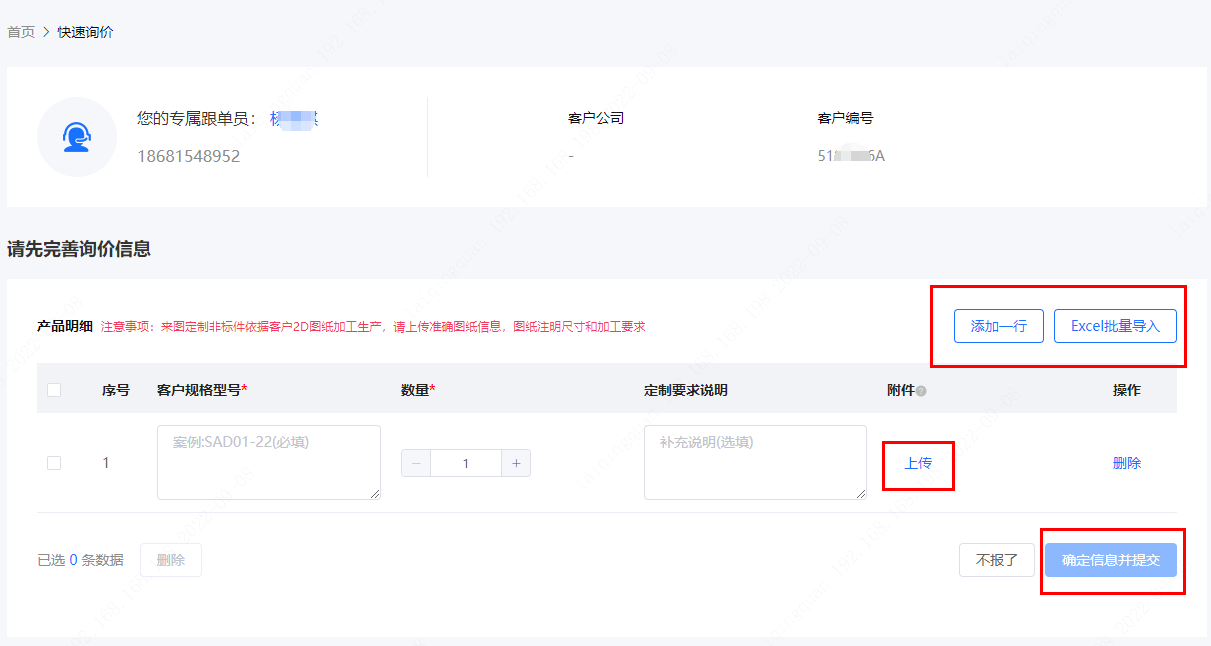Focus the 客户规格型号 text area

(268, 462)
